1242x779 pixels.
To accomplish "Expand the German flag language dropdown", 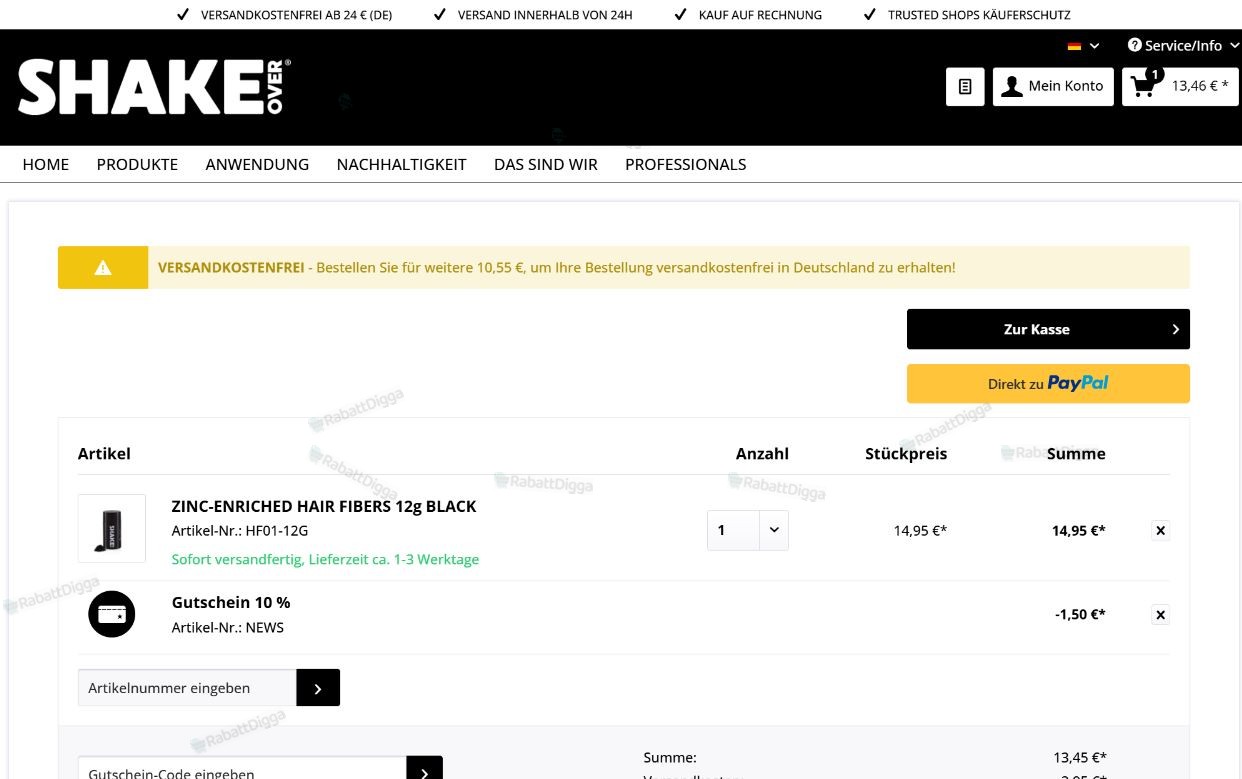I will coord(1083,46).
